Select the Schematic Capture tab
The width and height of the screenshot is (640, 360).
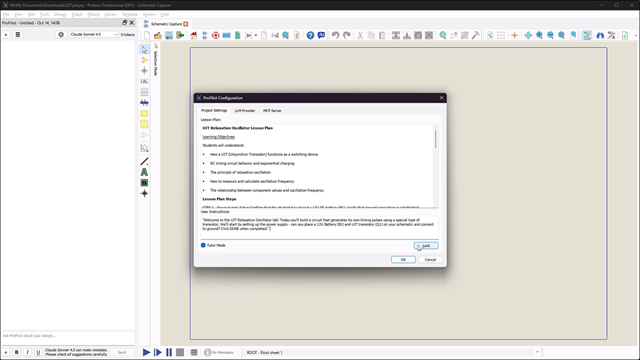166,24
